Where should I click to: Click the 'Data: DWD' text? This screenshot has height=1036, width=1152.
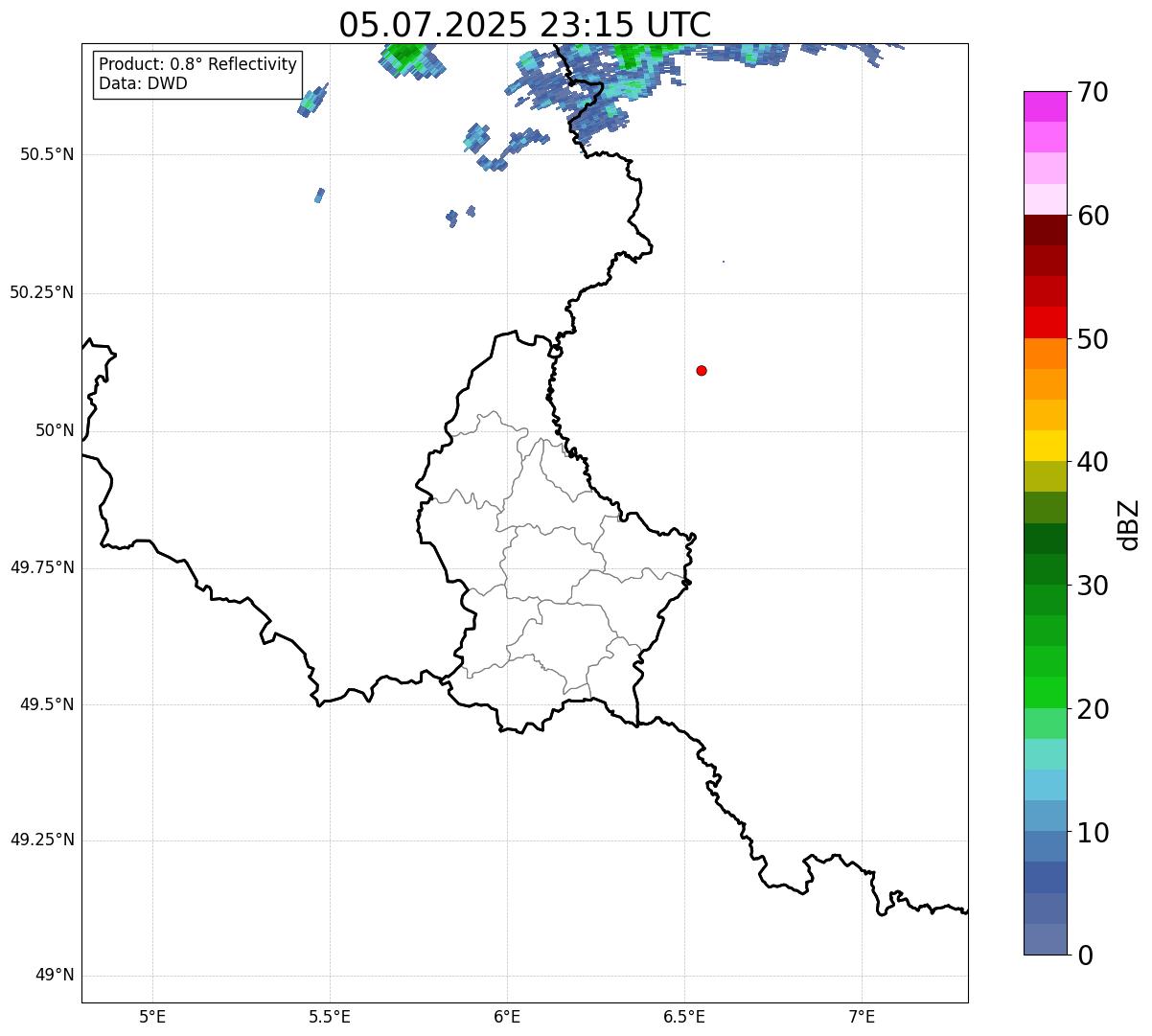[x=143, y=83]
